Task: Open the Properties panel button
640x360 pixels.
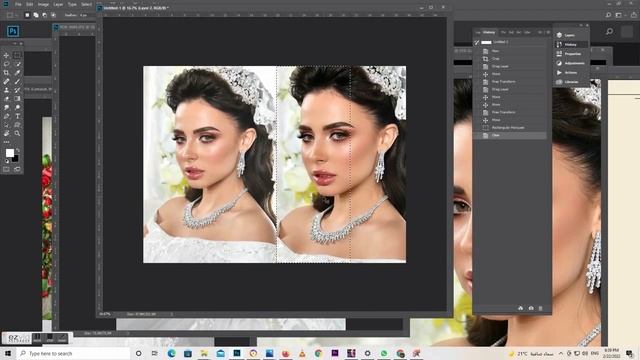Action: (571, 54)
